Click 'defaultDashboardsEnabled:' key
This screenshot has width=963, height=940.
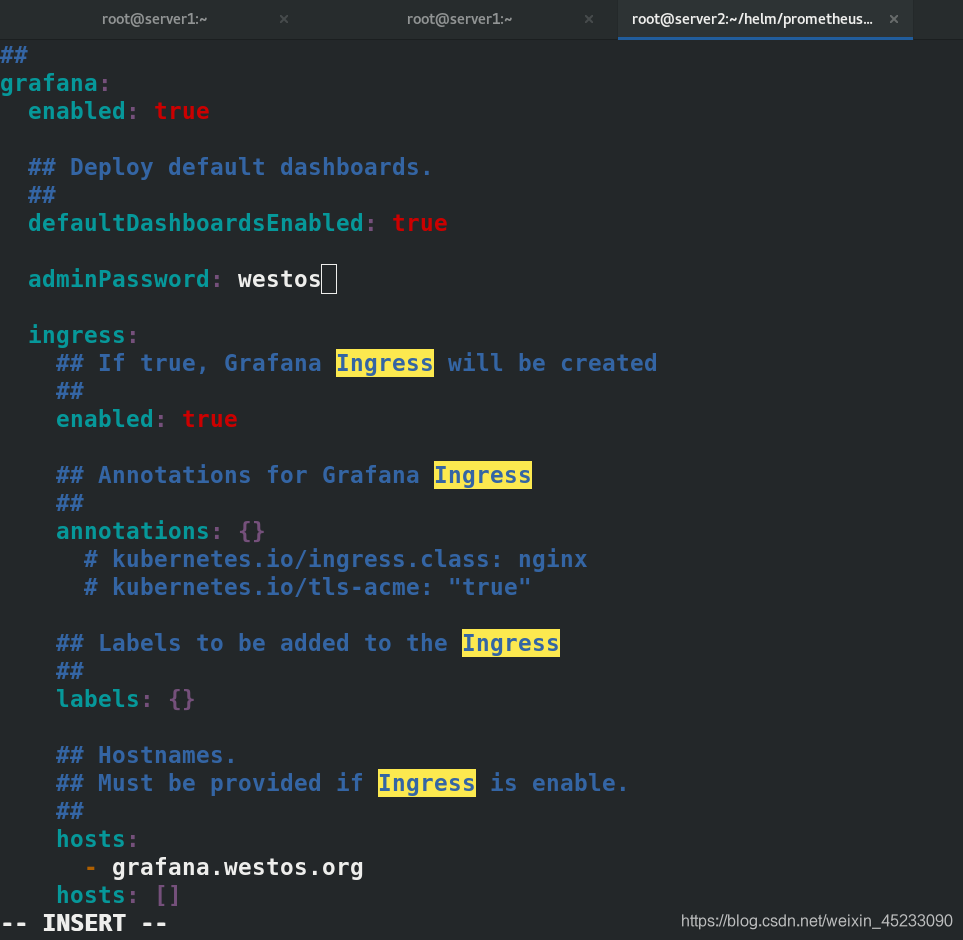202,223
